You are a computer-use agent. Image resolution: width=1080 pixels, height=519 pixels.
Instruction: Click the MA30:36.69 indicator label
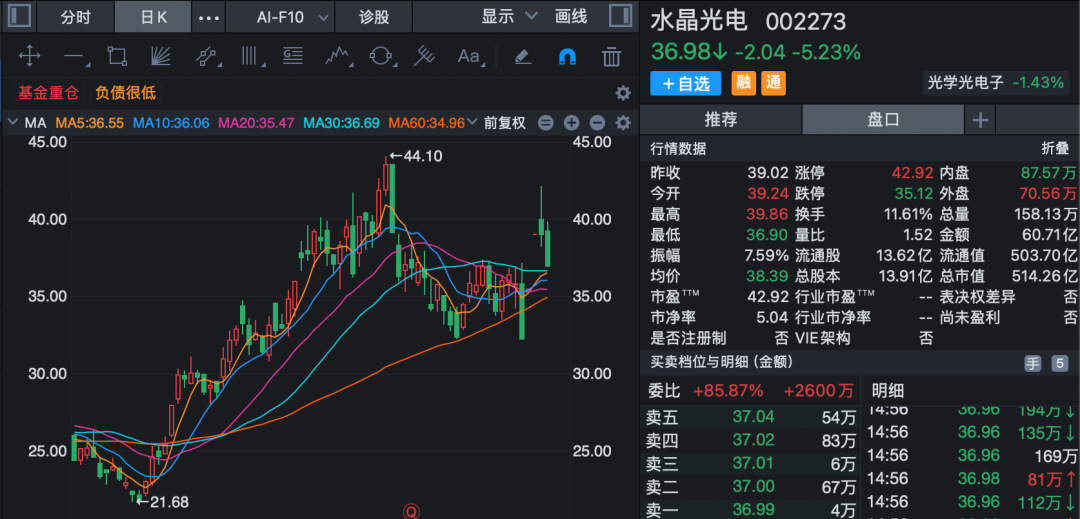pos(342,123)
